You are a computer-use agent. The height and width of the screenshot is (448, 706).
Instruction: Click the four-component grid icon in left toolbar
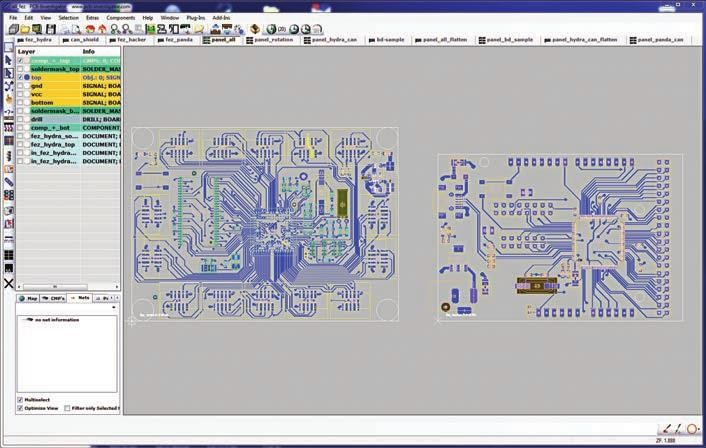point(9,195)
